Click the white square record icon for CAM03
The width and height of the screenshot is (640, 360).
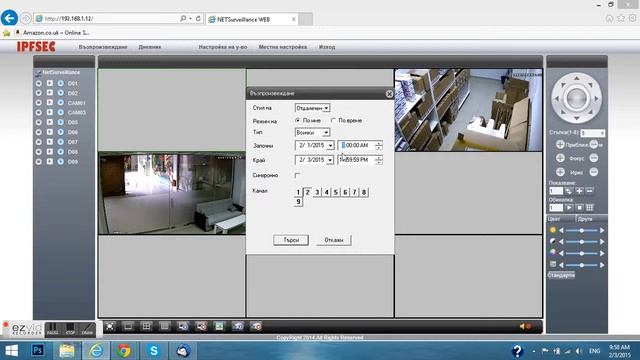click(x=50, y=113)
